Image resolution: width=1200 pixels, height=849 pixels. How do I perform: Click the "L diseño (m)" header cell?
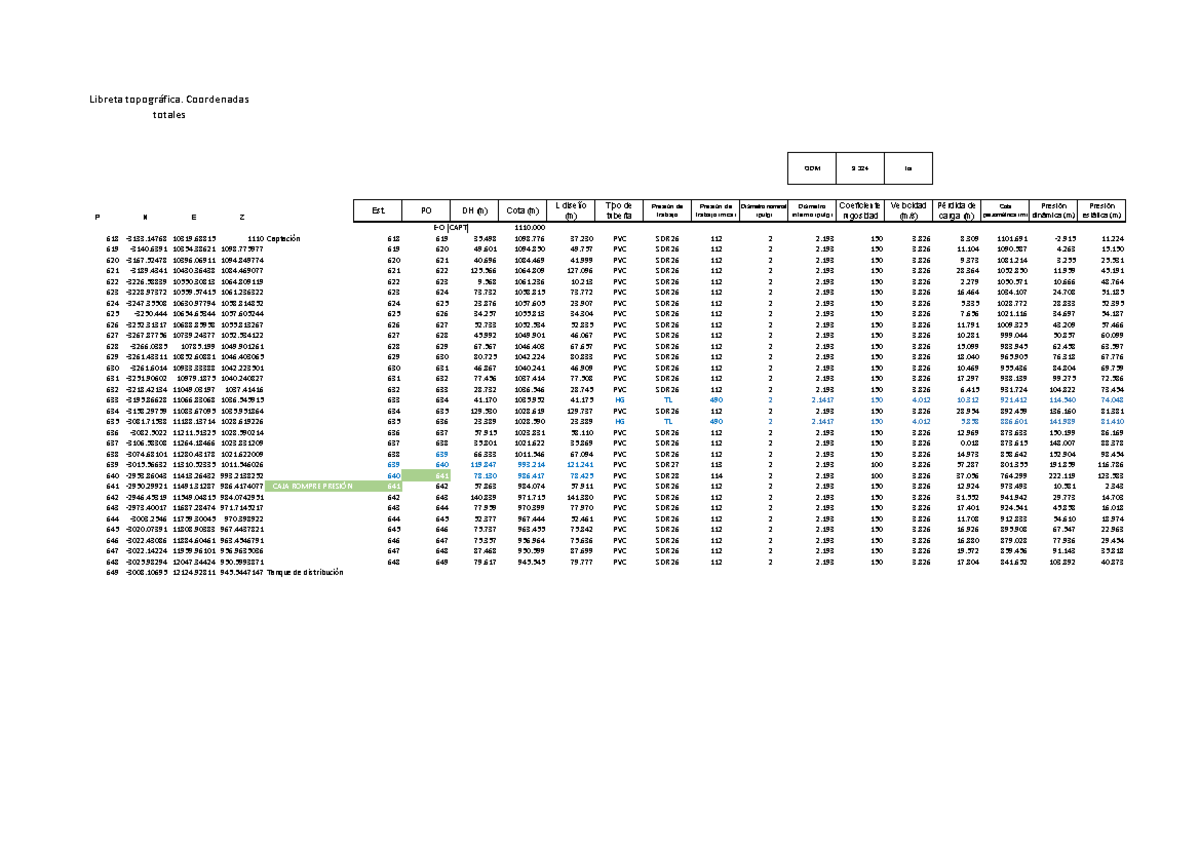tap(572, 210)
